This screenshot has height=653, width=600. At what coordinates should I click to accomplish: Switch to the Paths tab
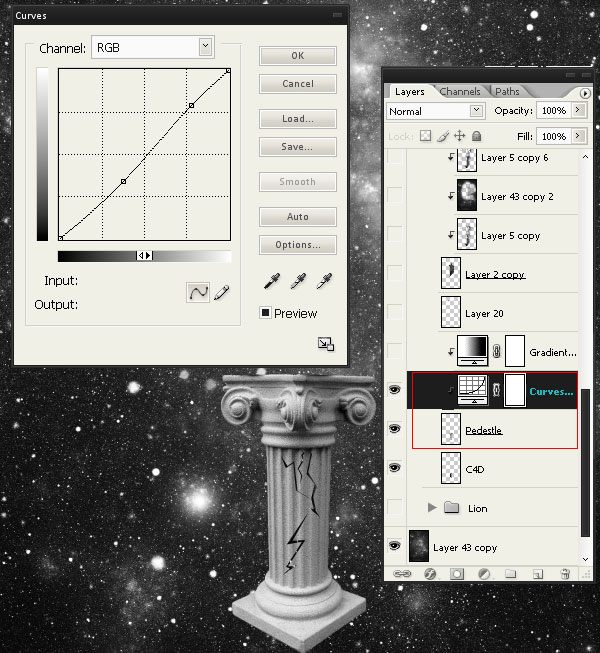(x=507, y=92)
